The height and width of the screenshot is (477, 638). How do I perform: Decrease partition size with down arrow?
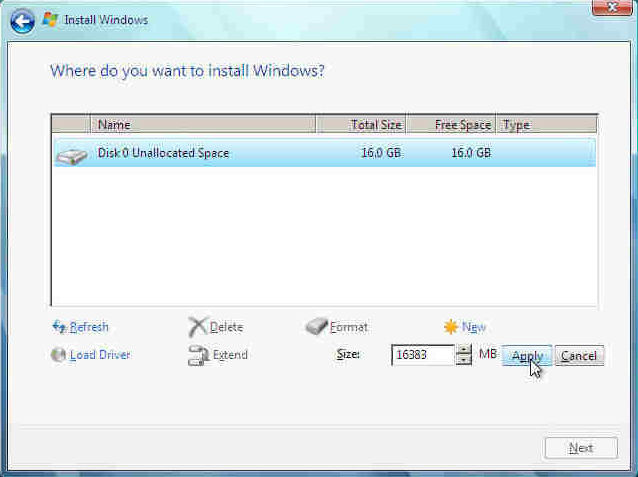(464, 360)
